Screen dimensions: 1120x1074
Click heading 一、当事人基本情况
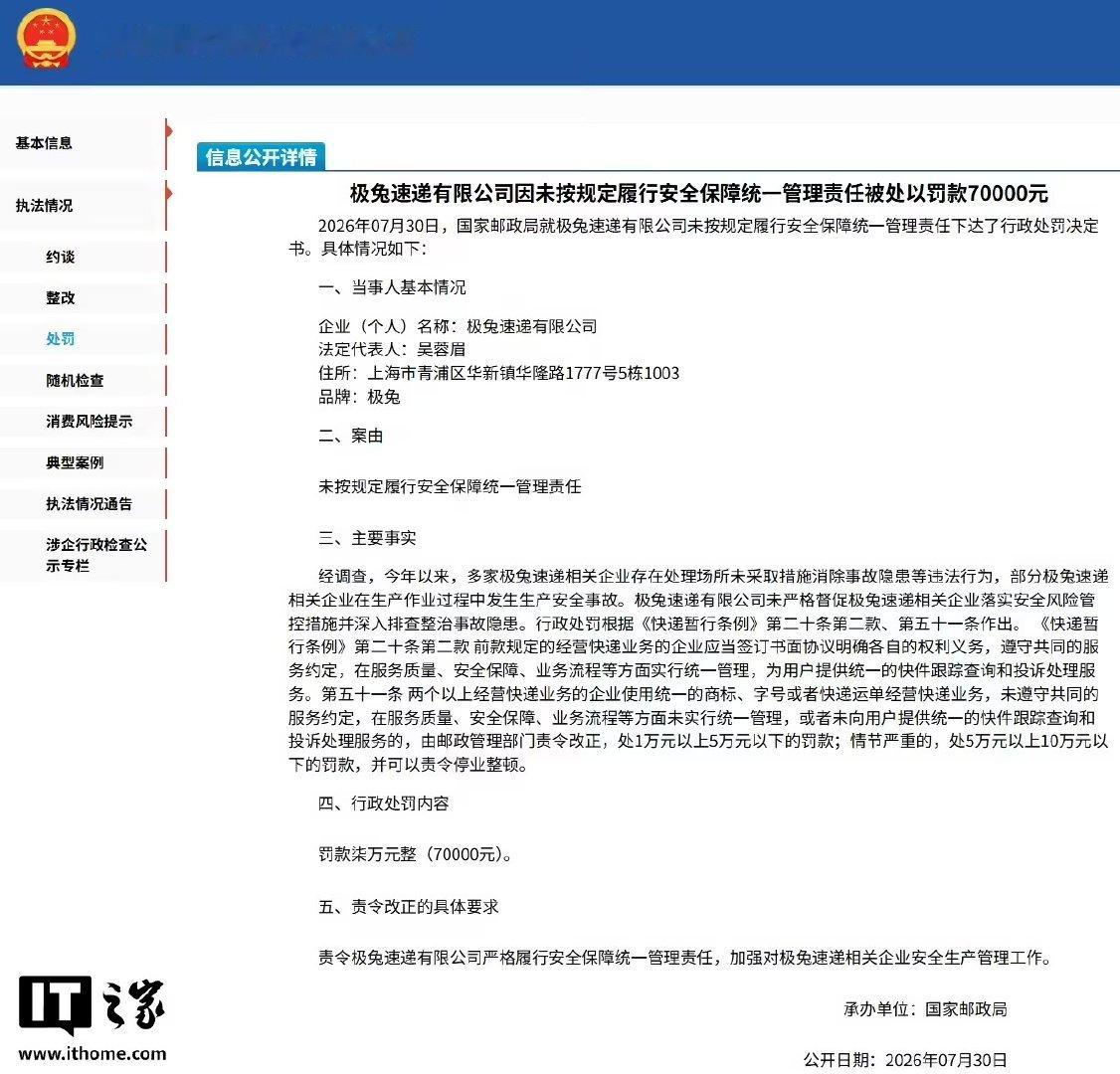click(x=392, y=287)
